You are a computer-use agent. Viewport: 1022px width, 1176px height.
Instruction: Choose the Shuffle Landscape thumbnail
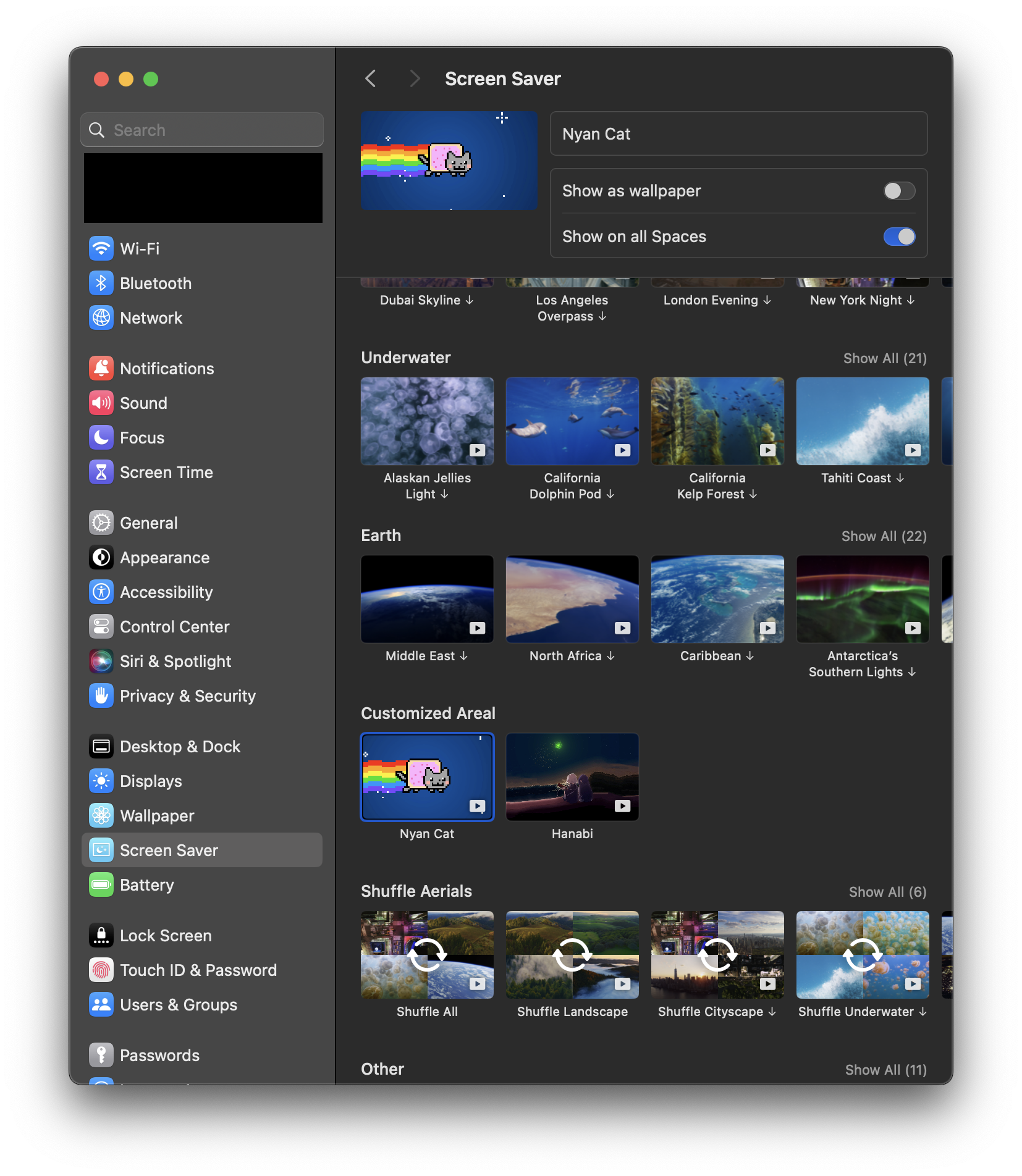pos(572,955)
